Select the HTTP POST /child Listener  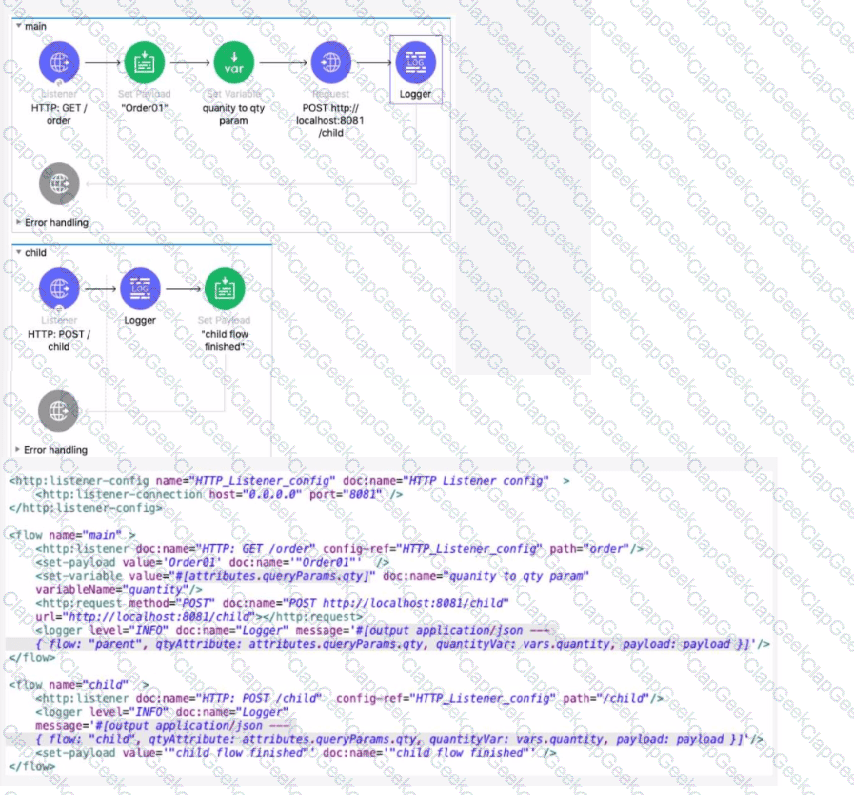(60, 290)
